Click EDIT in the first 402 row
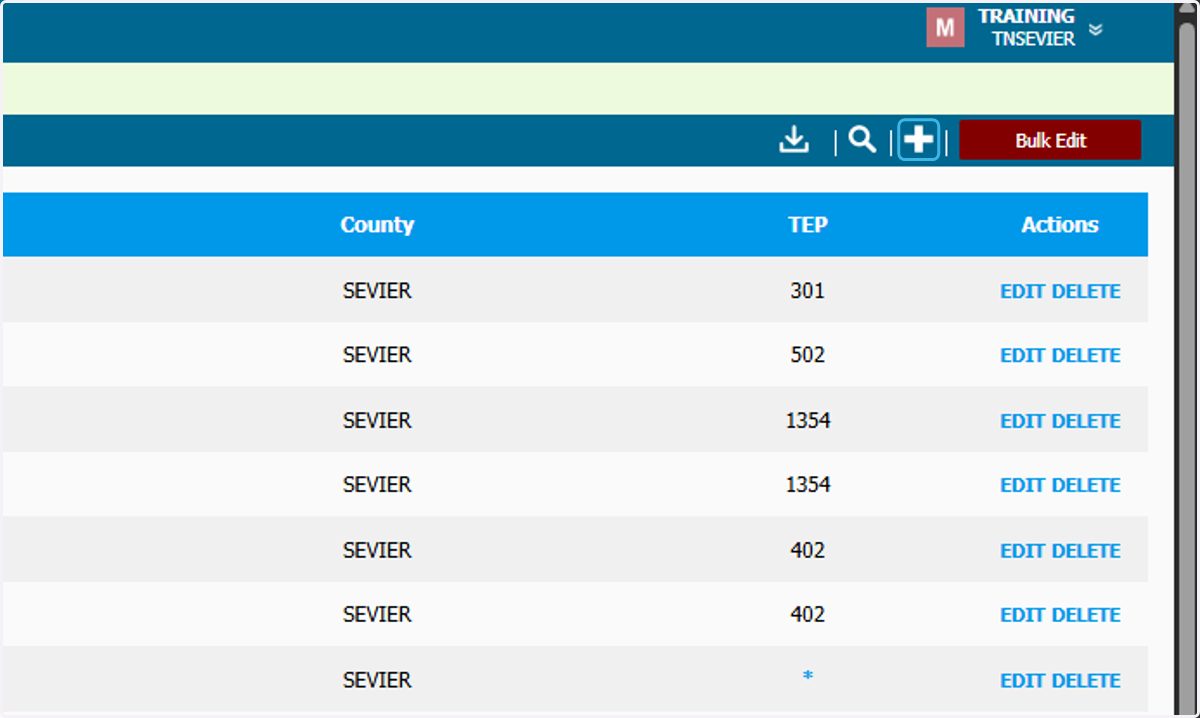Image resolution: width=1200 pixels, height=718 pixels. [x=1023, y=551]
